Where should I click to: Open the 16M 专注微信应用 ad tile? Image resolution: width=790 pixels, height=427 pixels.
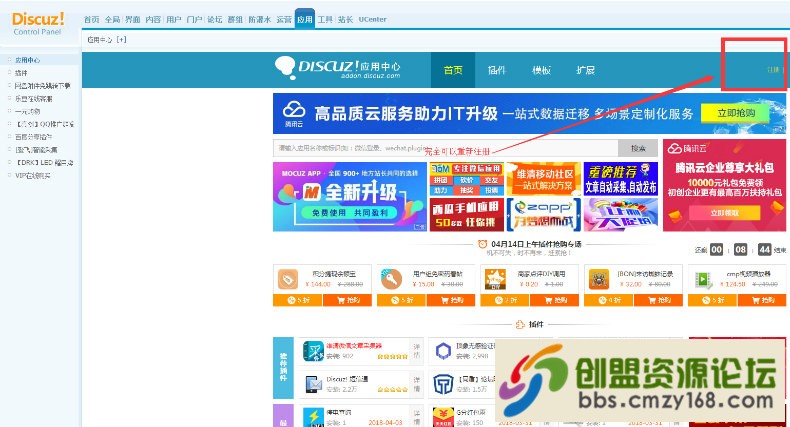tap(467, 179)
